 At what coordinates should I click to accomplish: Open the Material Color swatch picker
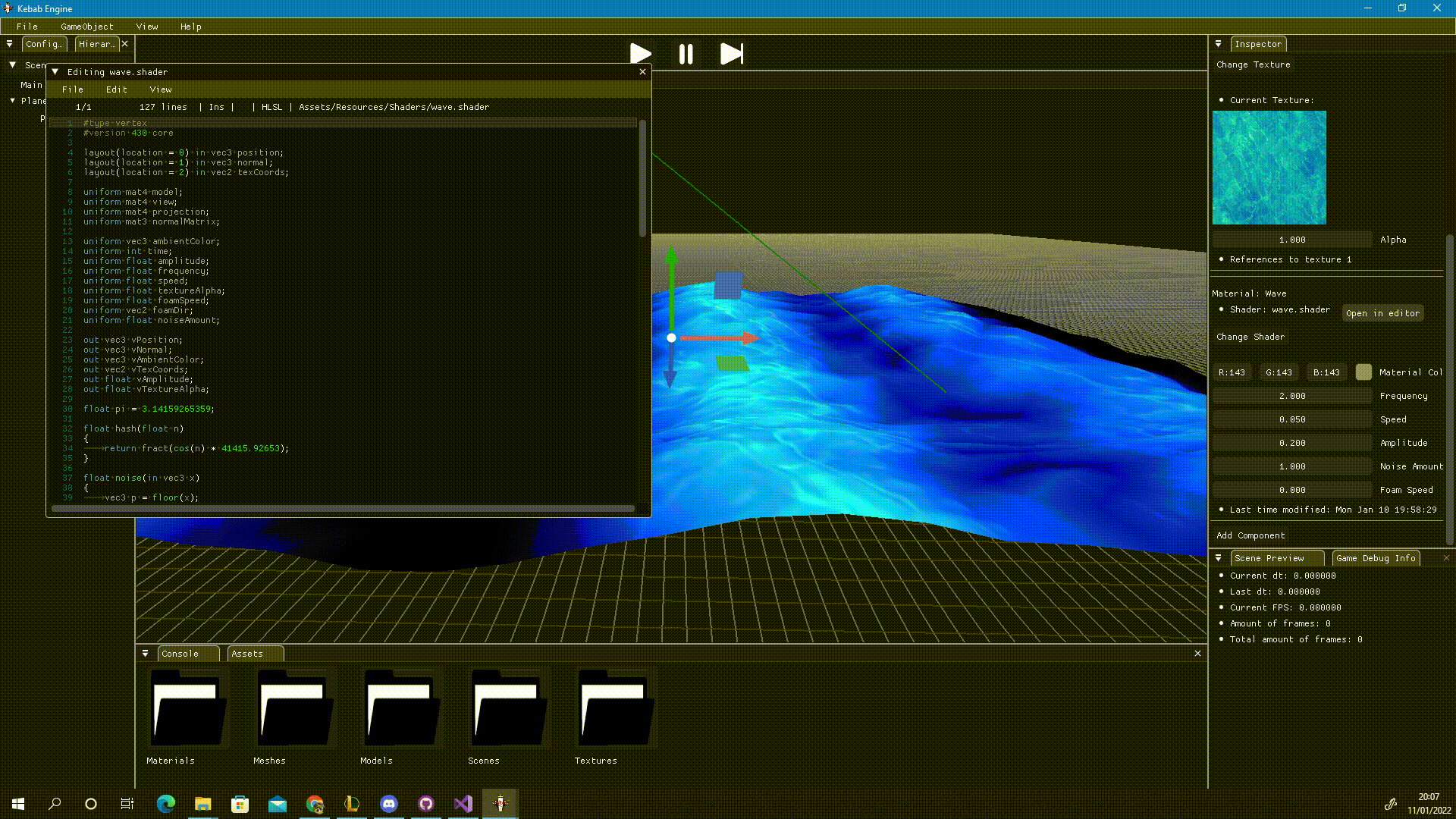[1363, 372]
